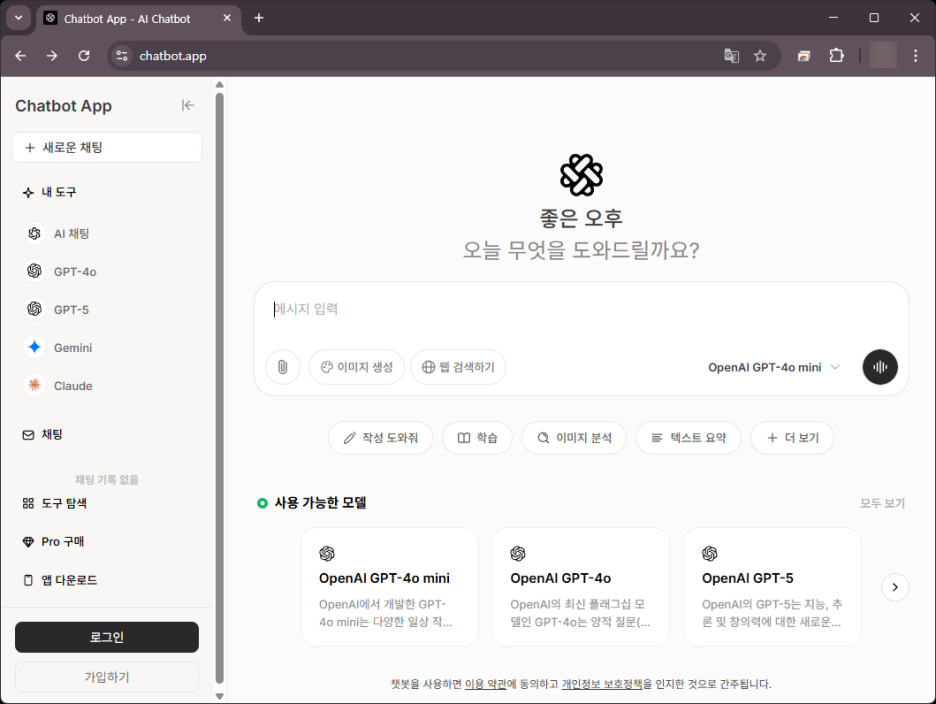Go back in browser history

[x=20, y=56]
